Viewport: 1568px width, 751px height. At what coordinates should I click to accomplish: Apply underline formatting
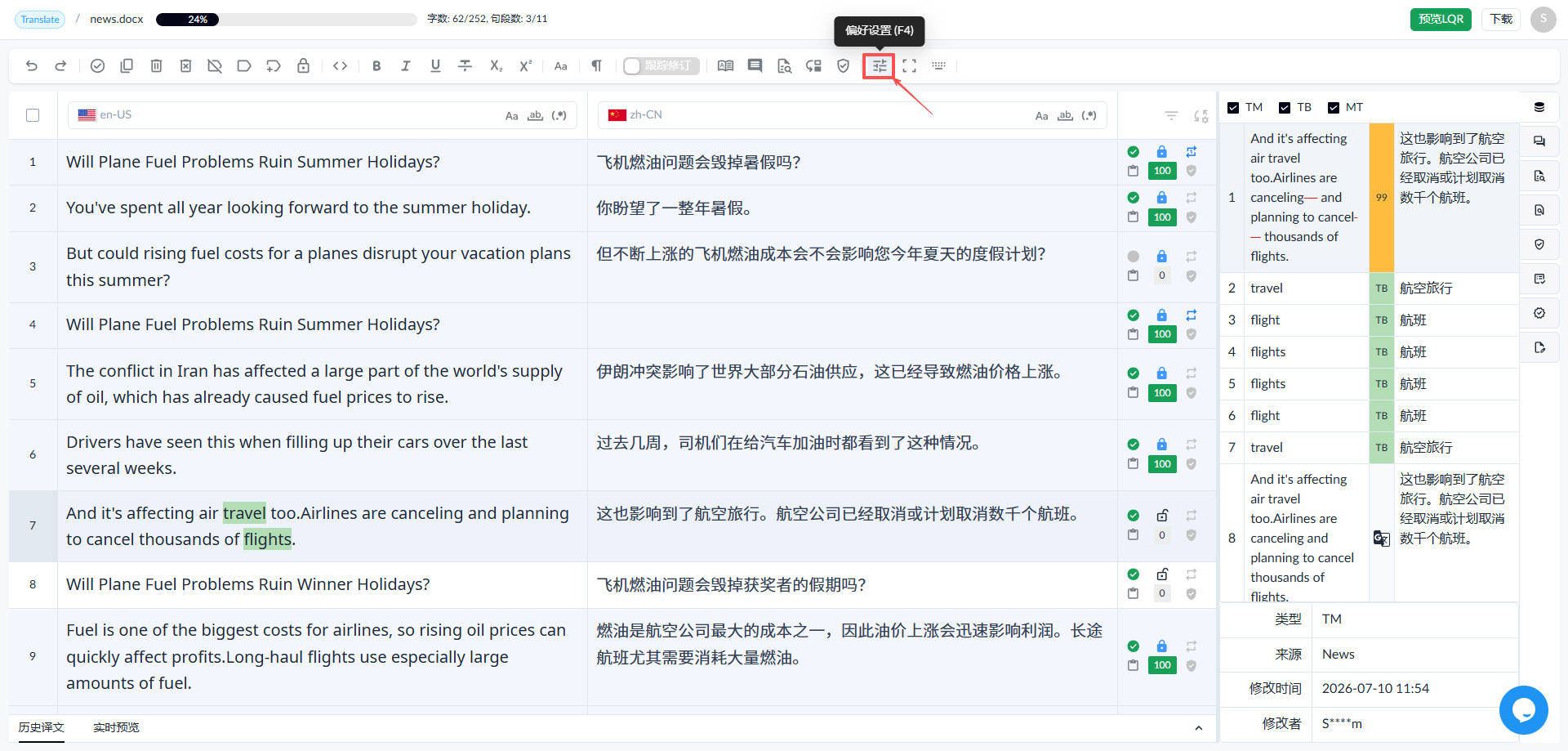point(435,66)
